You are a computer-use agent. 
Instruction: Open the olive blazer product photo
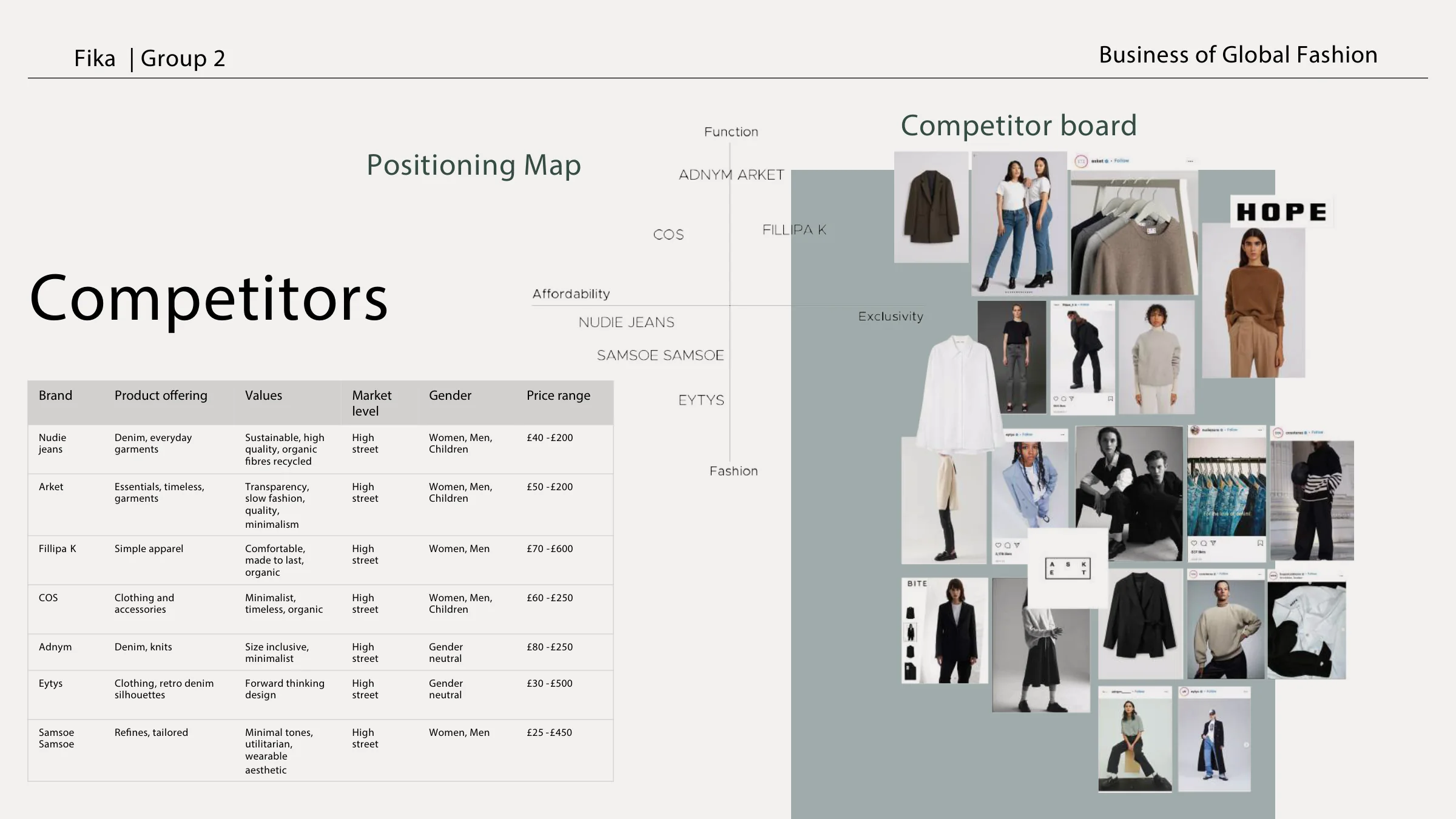click(931, 207)
